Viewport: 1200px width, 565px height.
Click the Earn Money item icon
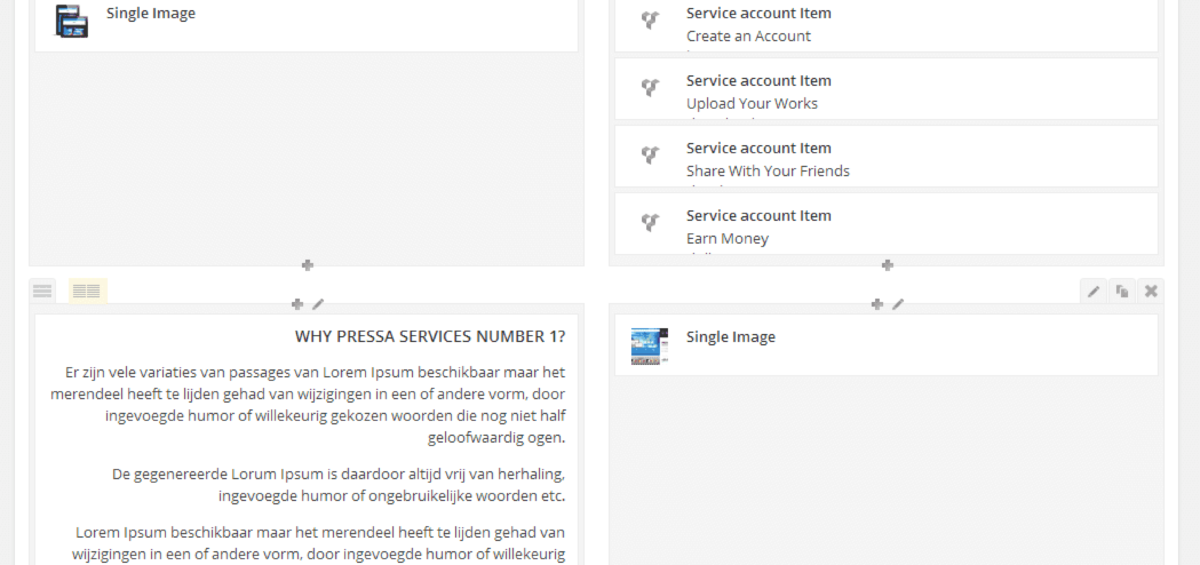[x=650, y=222]
